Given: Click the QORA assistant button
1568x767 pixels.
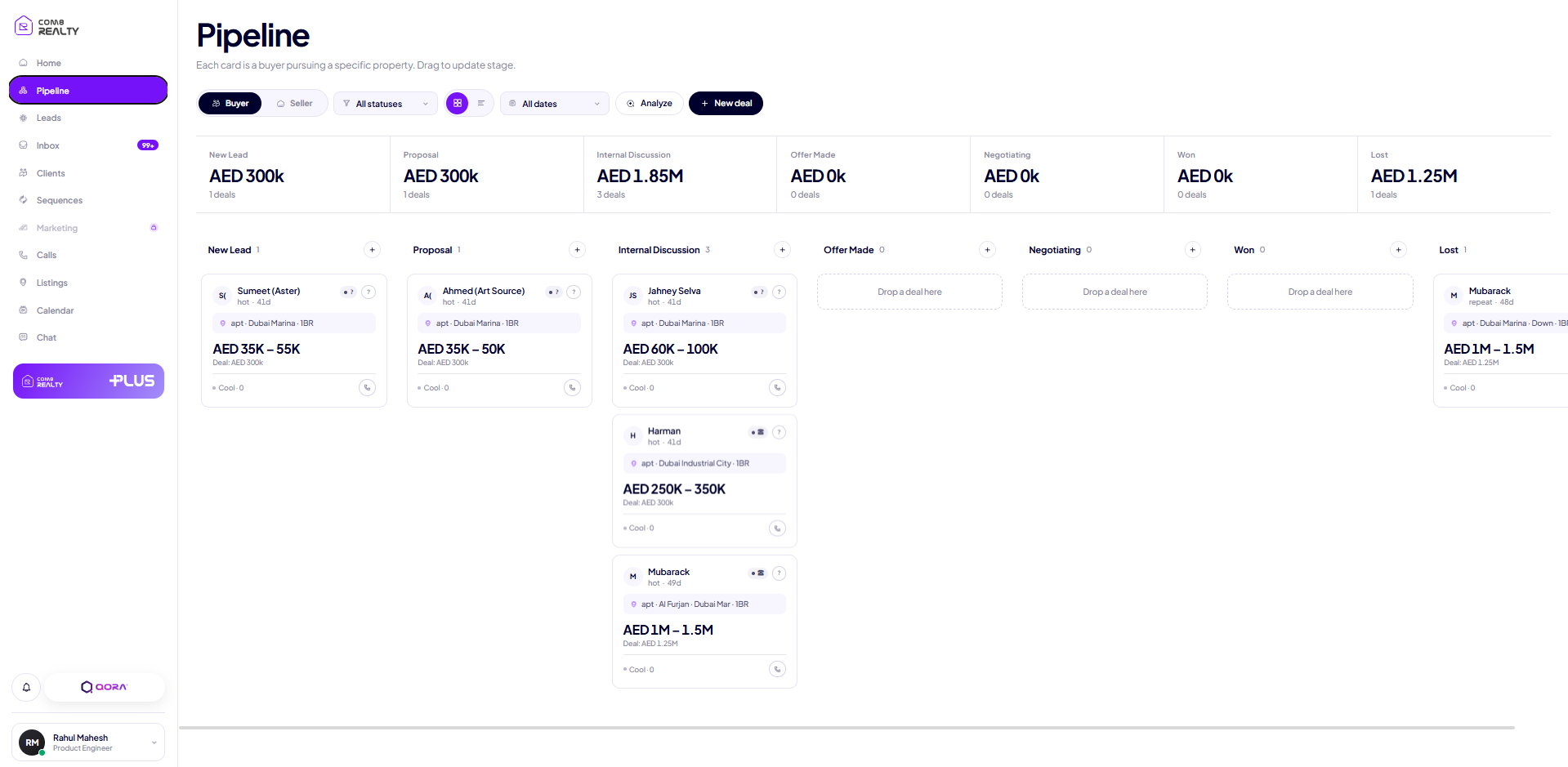Looking at the screenshot, I should (x=105, y=687).
